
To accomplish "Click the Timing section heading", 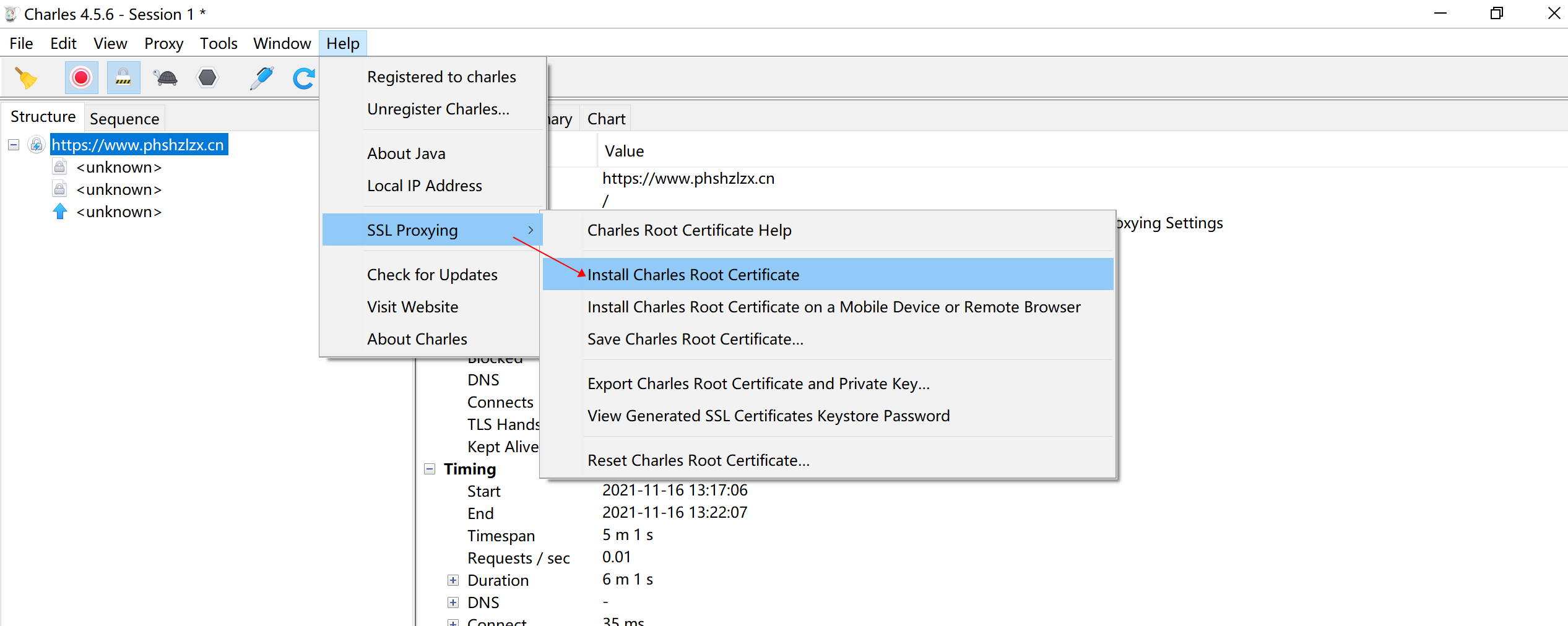I will click(470, 469).
